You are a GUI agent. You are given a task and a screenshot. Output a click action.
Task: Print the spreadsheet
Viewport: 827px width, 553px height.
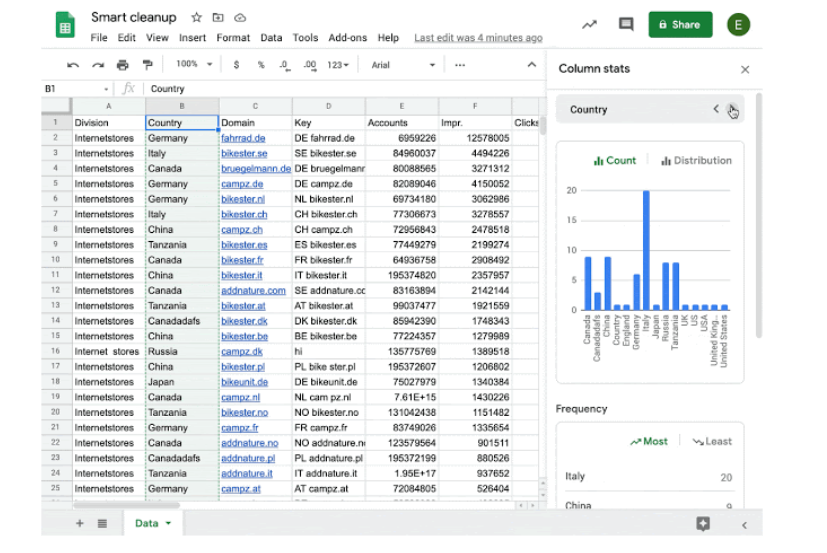click(123, 65)
